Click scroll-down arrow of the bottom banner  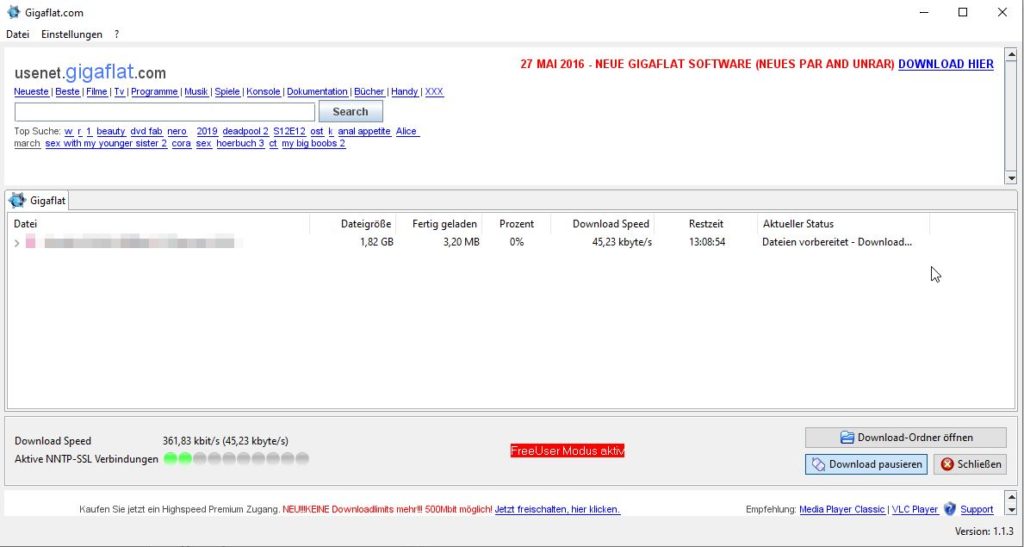click(x=1011, y=510)
